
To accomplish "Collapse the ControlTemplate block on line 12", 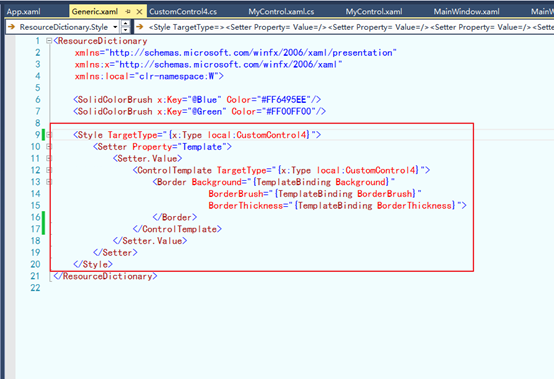I will [x=49, y=170].
